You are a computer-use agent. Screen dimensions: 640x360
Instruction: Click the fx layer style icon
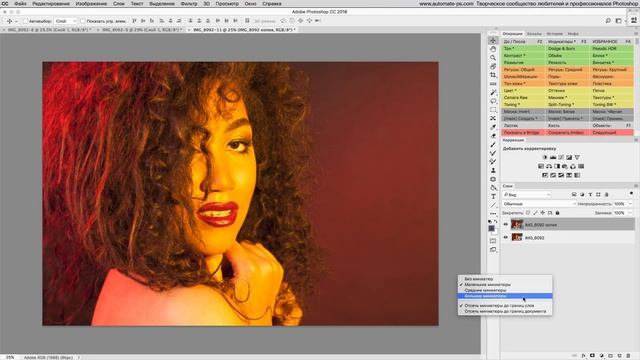pyautogui.click(x=583, y=356)
